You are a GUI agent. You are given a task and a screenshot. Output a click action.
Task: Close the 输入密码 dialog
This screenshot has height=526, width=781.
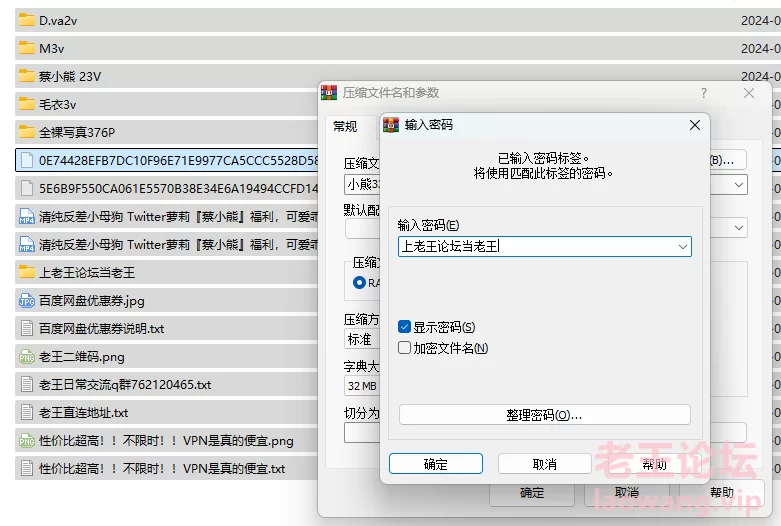(695, 125)
